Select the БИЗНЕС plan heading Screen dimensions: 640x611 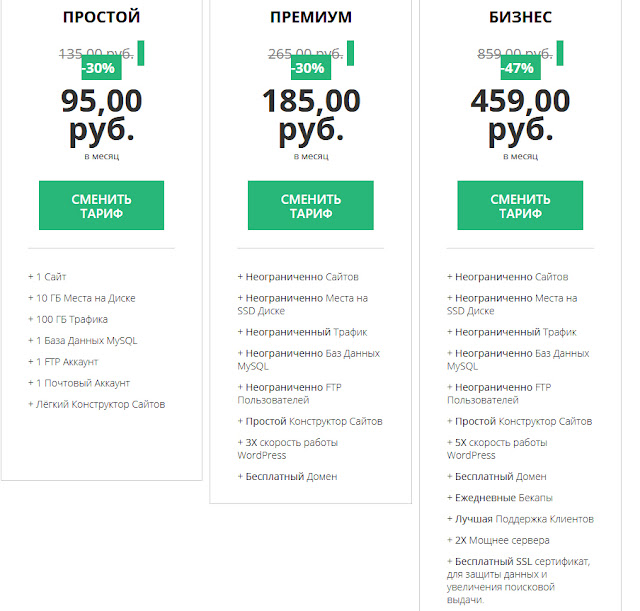coord(520,17)
